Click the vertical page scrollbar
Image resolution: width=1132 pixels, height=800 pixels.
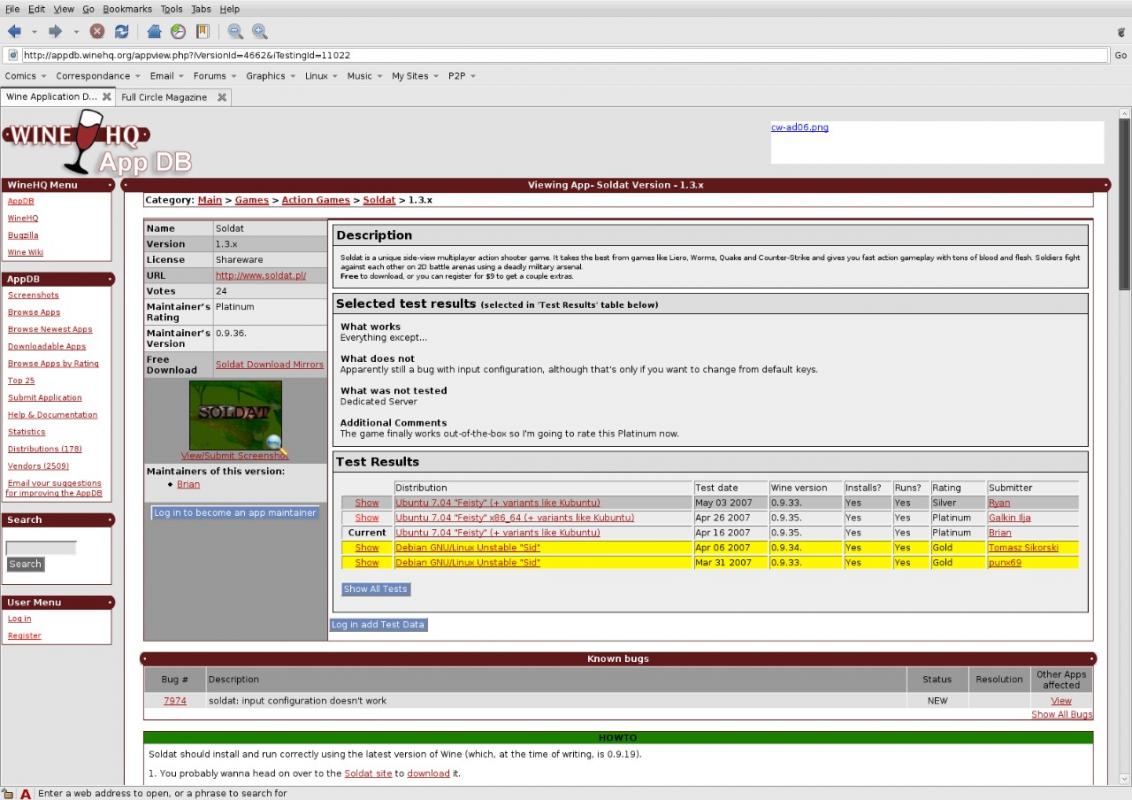coord(1124,450)
